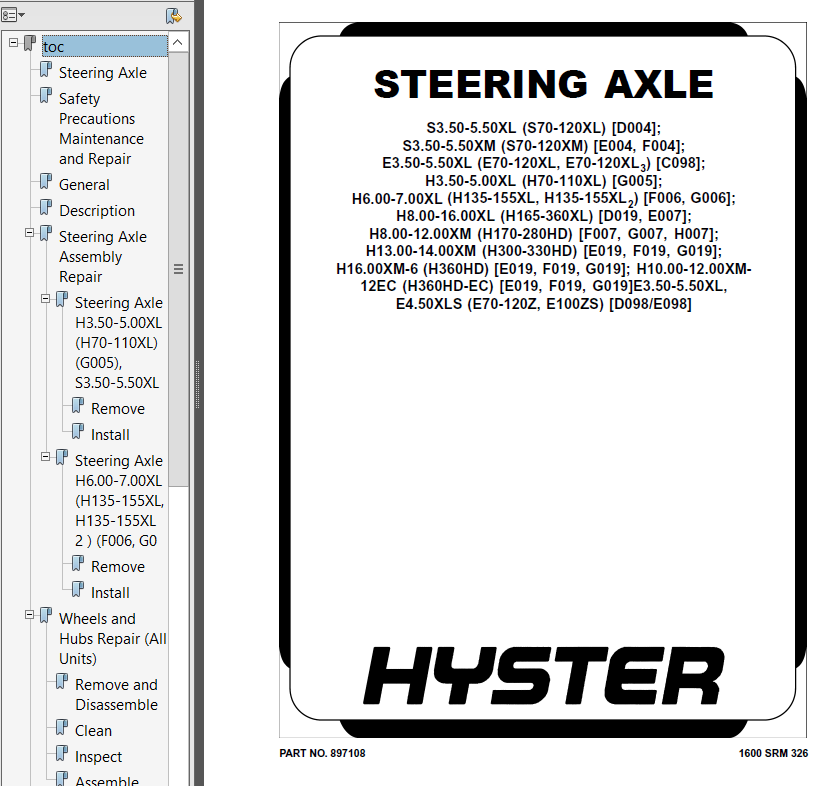
Task: Go to Safety Precautions Maintenance and Repair
Action: (101, 129)
